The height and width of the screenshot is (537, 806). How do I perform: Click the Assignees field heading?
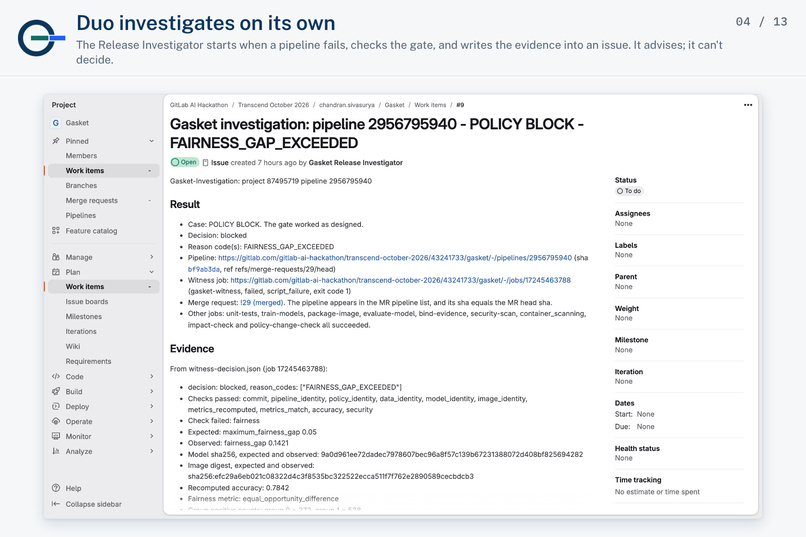(633, 213)
